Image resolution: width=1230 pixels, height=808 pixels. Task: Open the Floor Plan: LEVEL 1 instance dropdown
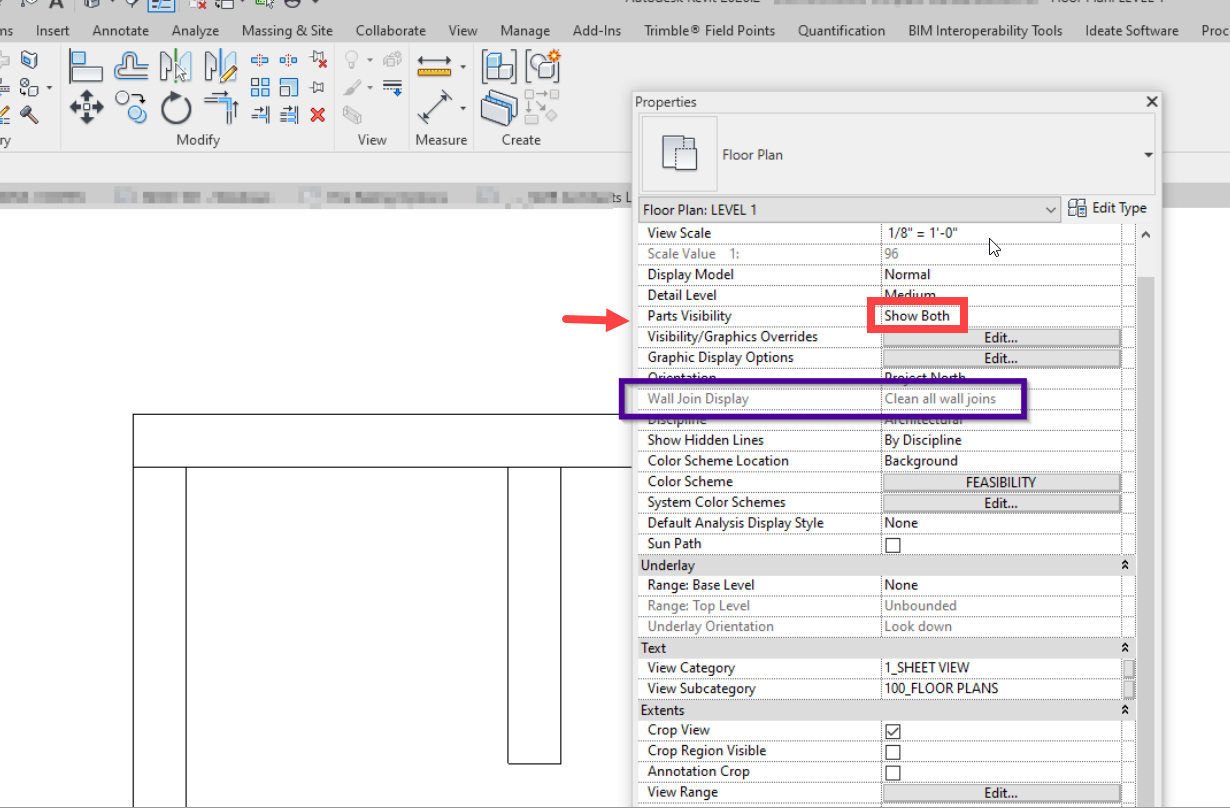tap(1050, 210)
